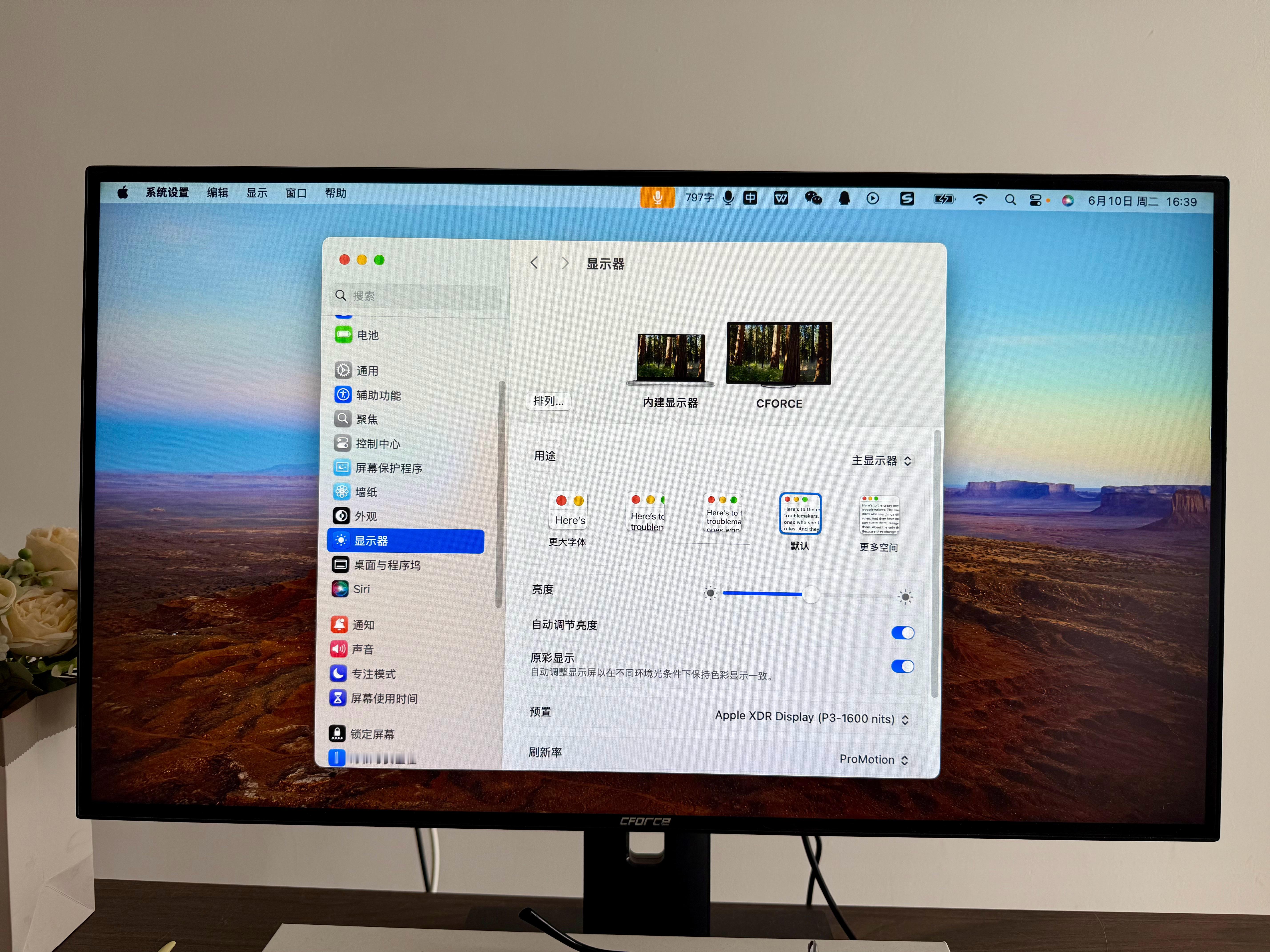Open 窗口 menu
This screenshot has height=952, width=1270.
point(296,193)
